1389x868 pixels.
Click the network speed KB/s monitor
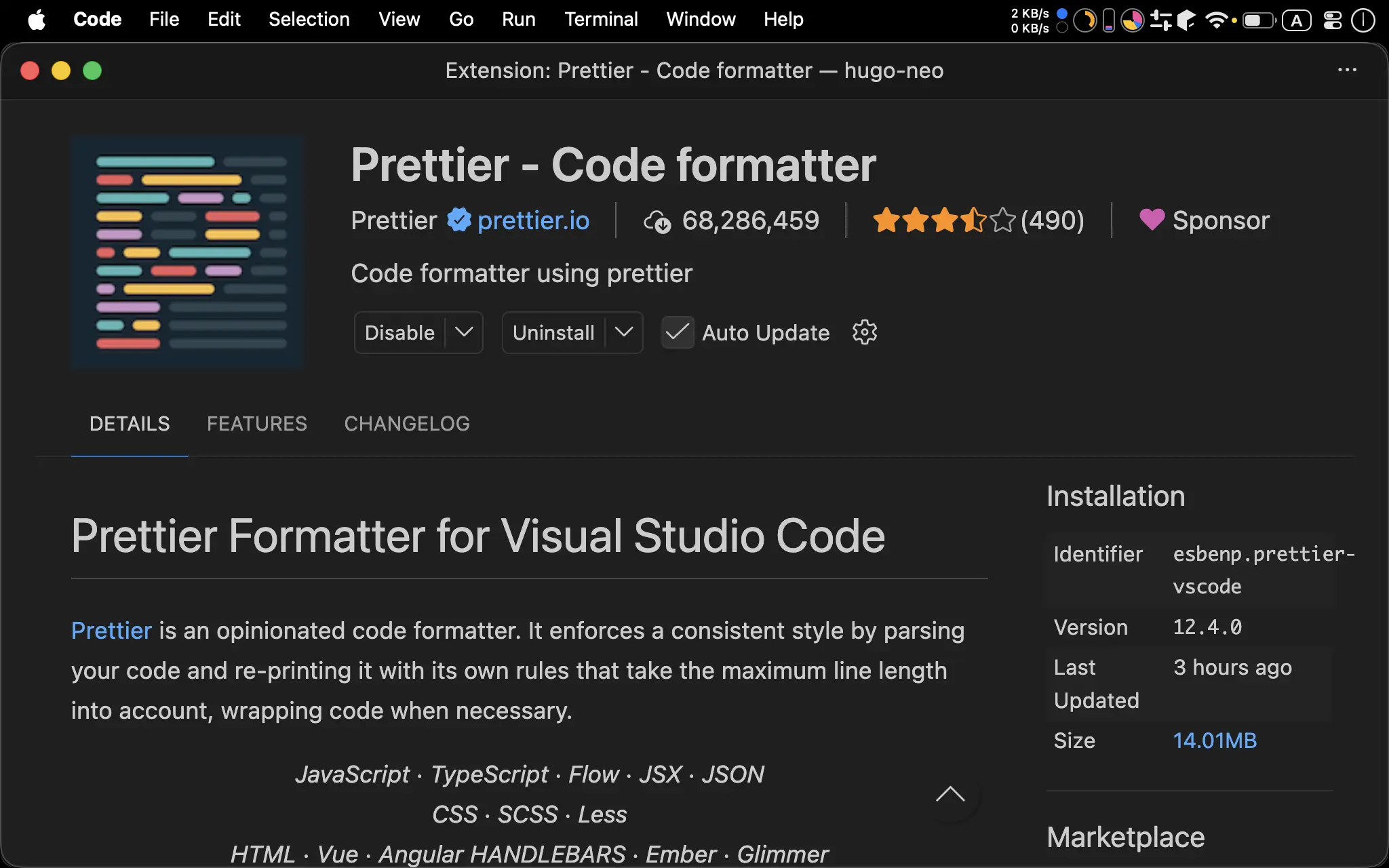(1030, 20)
